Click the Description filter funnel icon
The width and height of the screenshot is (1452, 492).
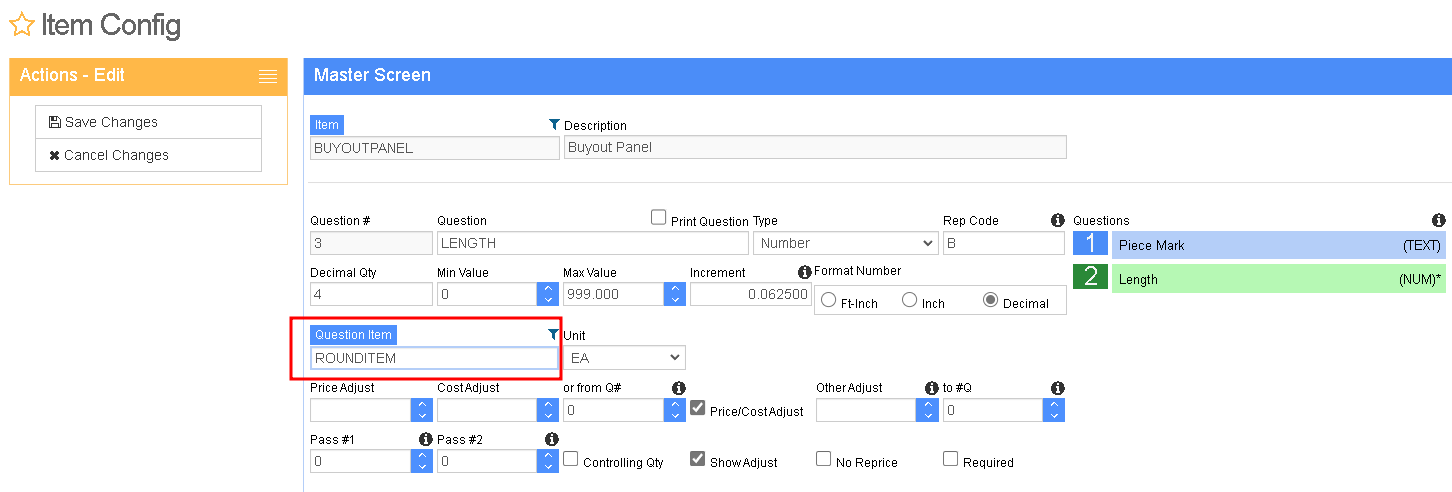click(555, 125)
